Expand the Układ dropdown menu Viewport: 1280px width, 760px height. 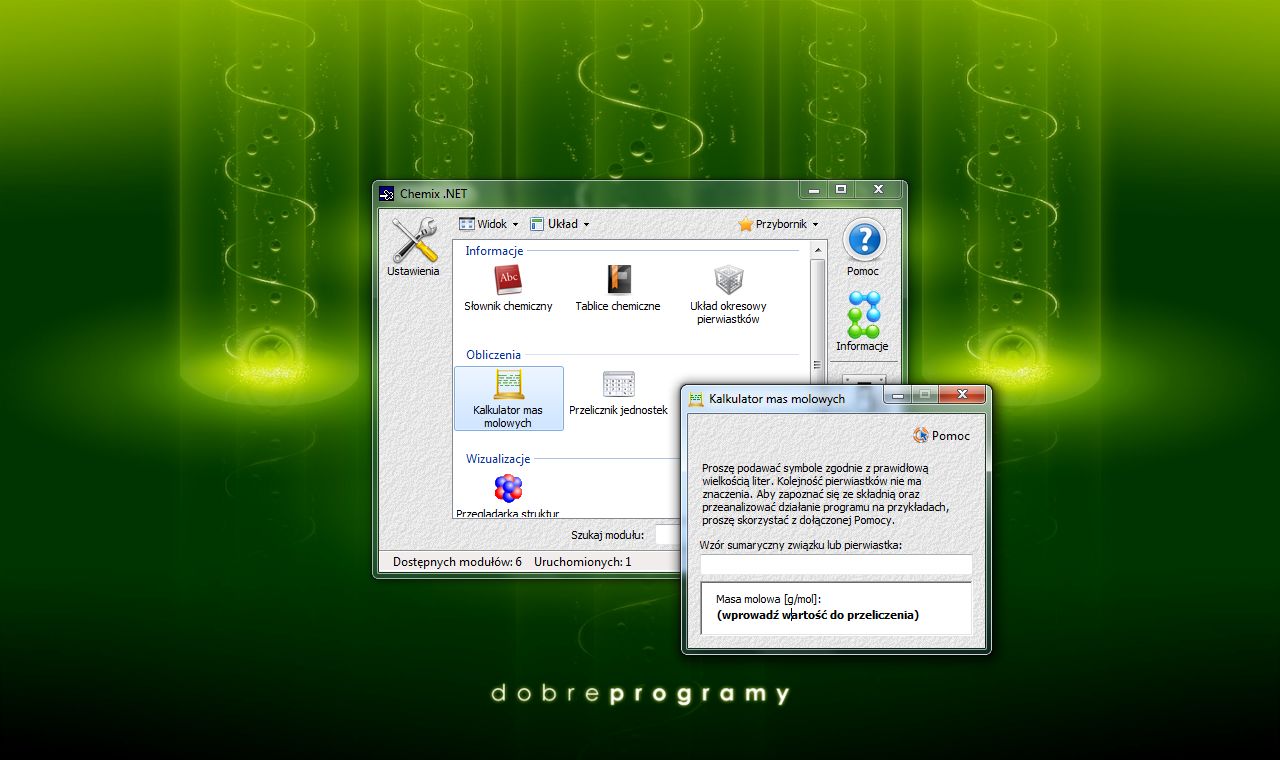tap(560, 224)
